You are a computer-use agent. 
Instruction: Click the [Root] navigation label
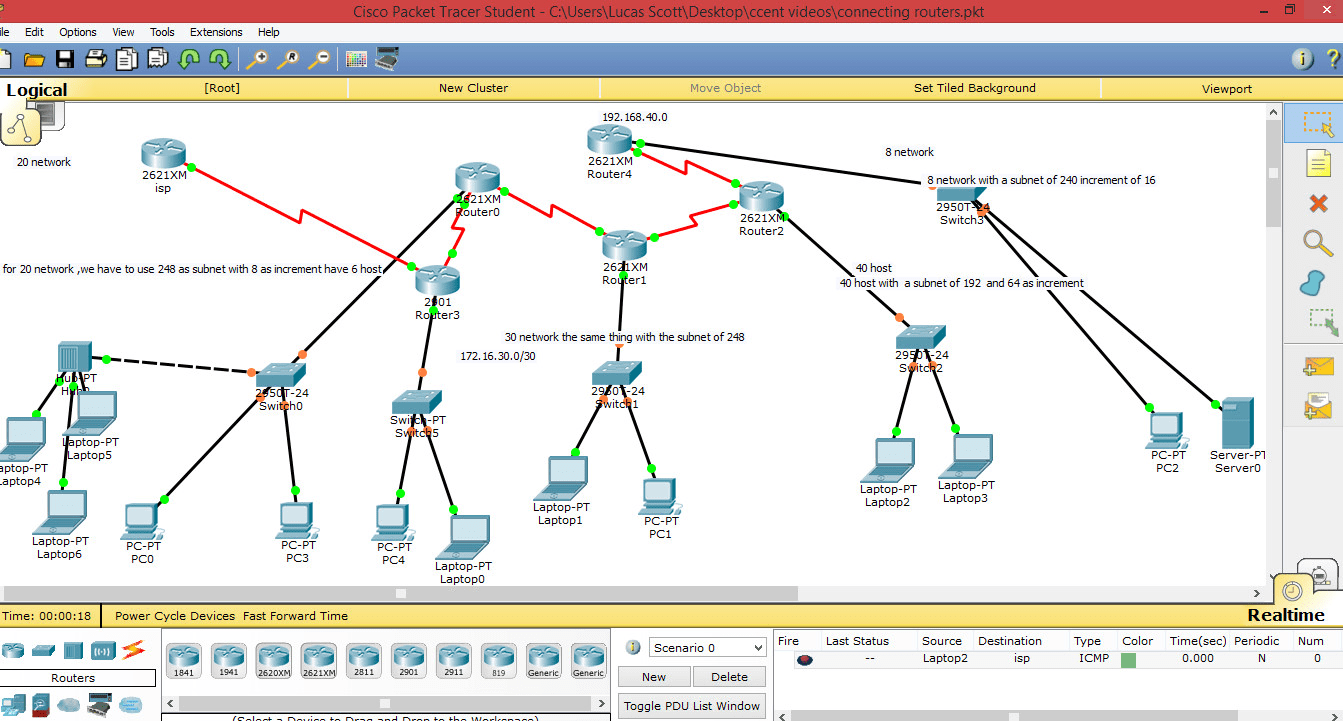point(222,88)
